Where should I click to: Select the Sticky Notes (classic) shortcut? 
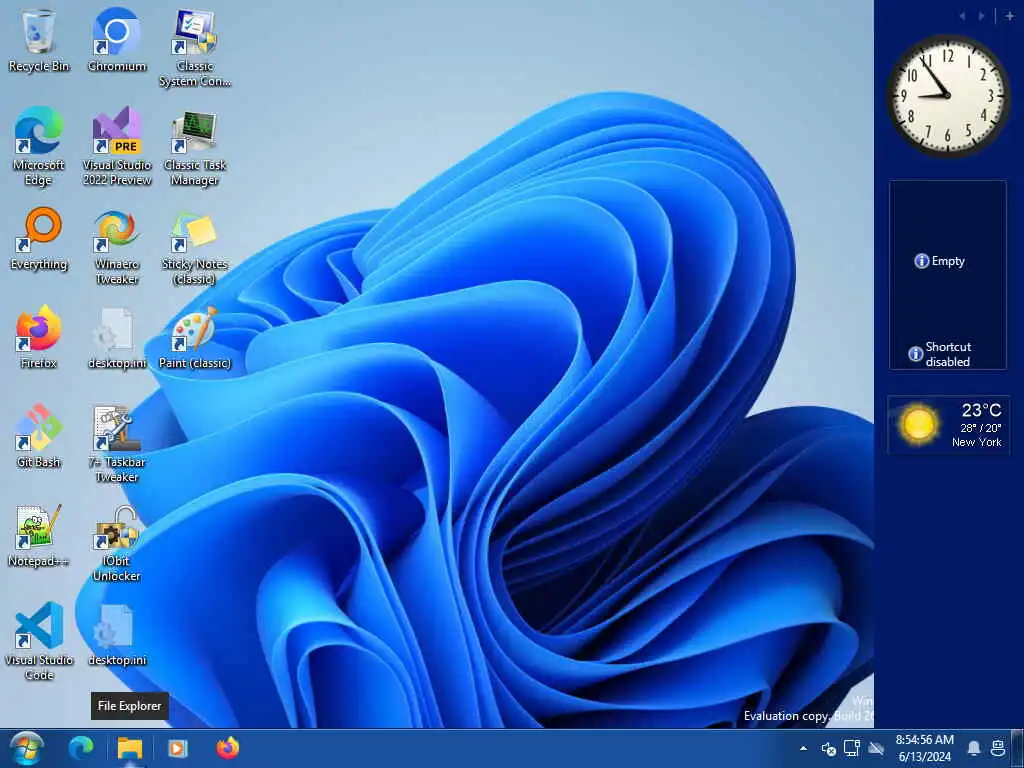[195, 246]
